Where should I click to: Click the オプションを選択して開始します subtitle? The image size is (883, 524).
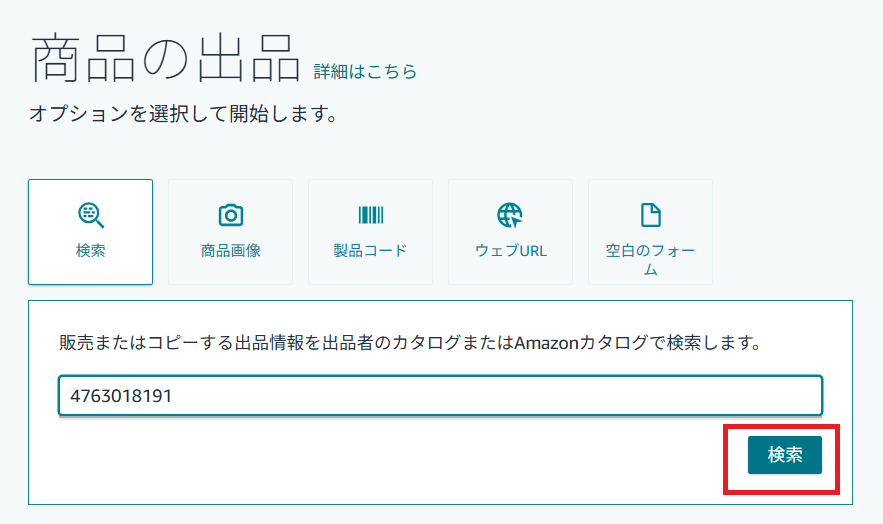click(x=182, y=114)
